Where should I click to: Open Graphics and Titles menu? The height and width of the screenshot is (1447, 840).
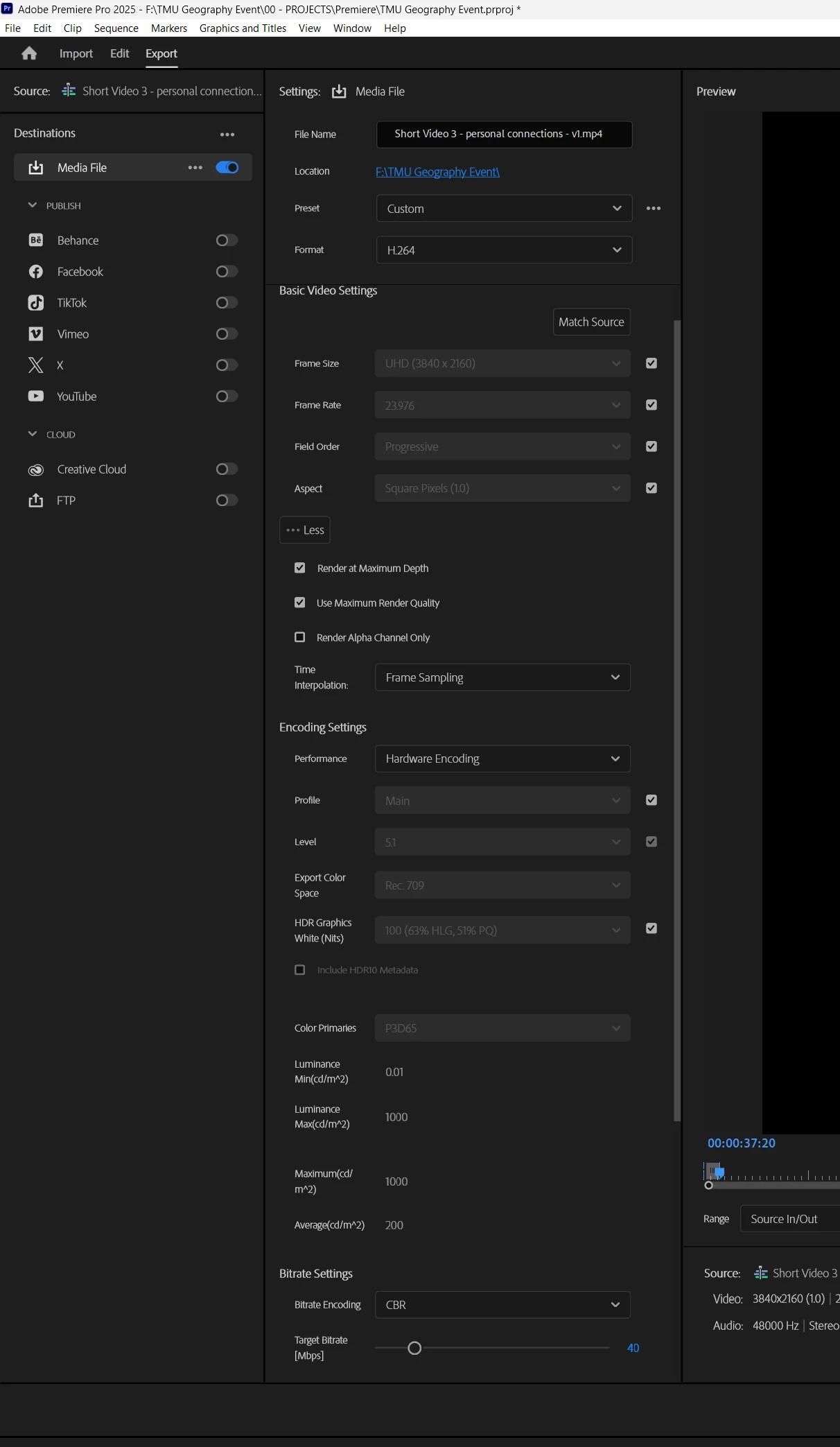pyautogui.click(x=243, y=28)
